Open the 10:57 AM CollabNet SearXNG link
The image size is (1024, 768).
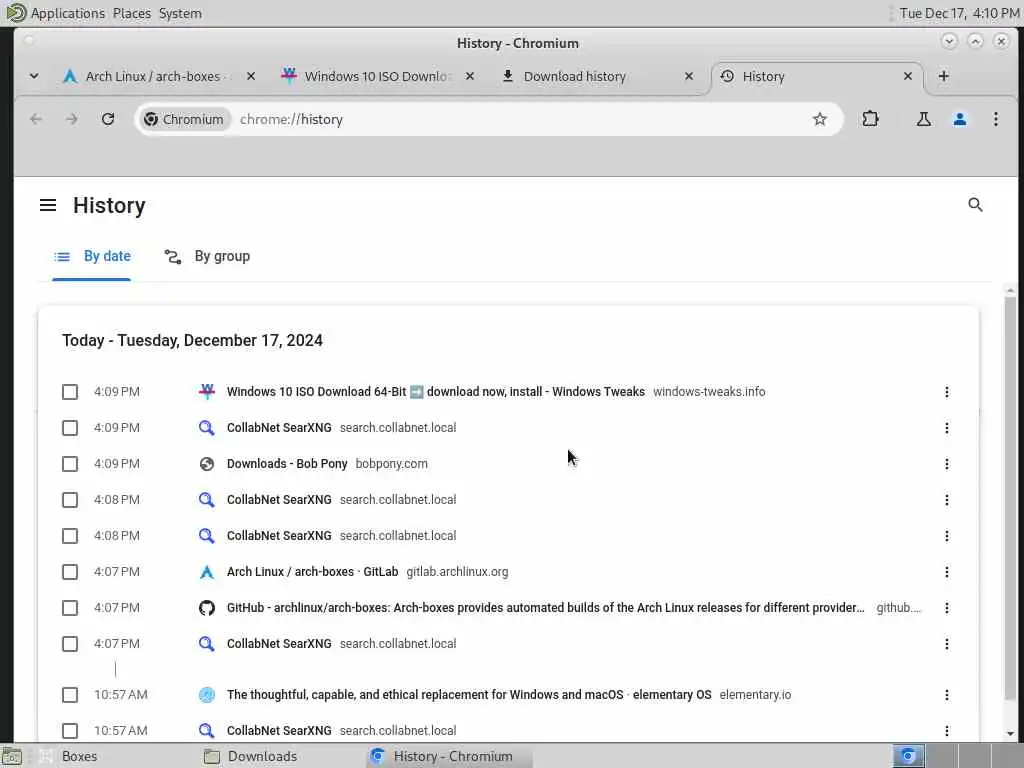[279, 731]
